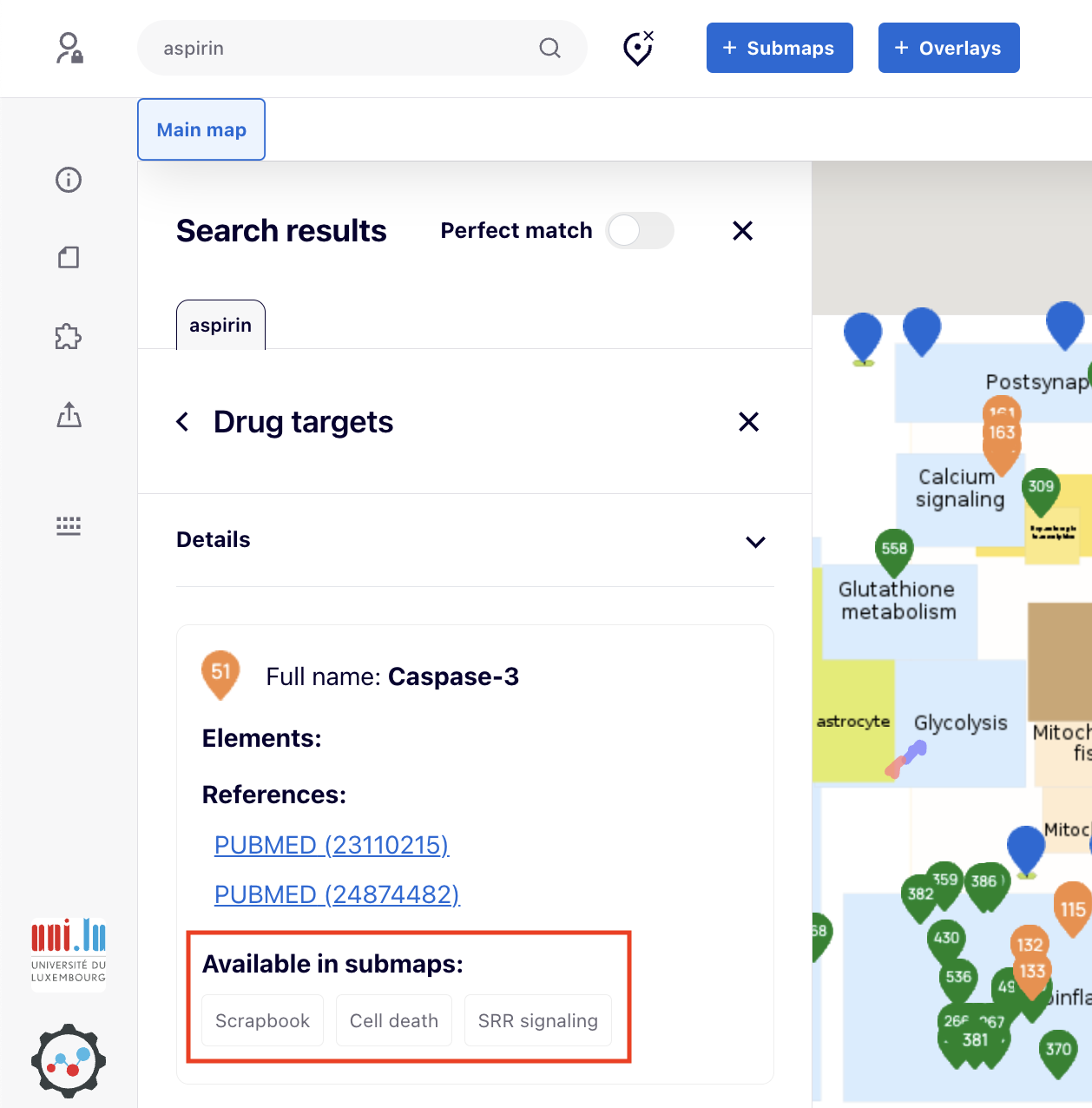Screen dimensions: 1092x1108
Task: Enable the Perfect match toggle
Action: click(640, 230)
